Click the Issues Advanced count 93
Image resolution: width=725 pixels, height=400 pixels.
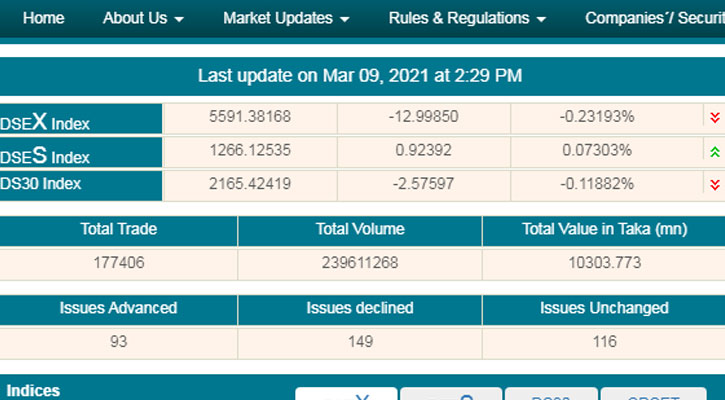[118, 342]
